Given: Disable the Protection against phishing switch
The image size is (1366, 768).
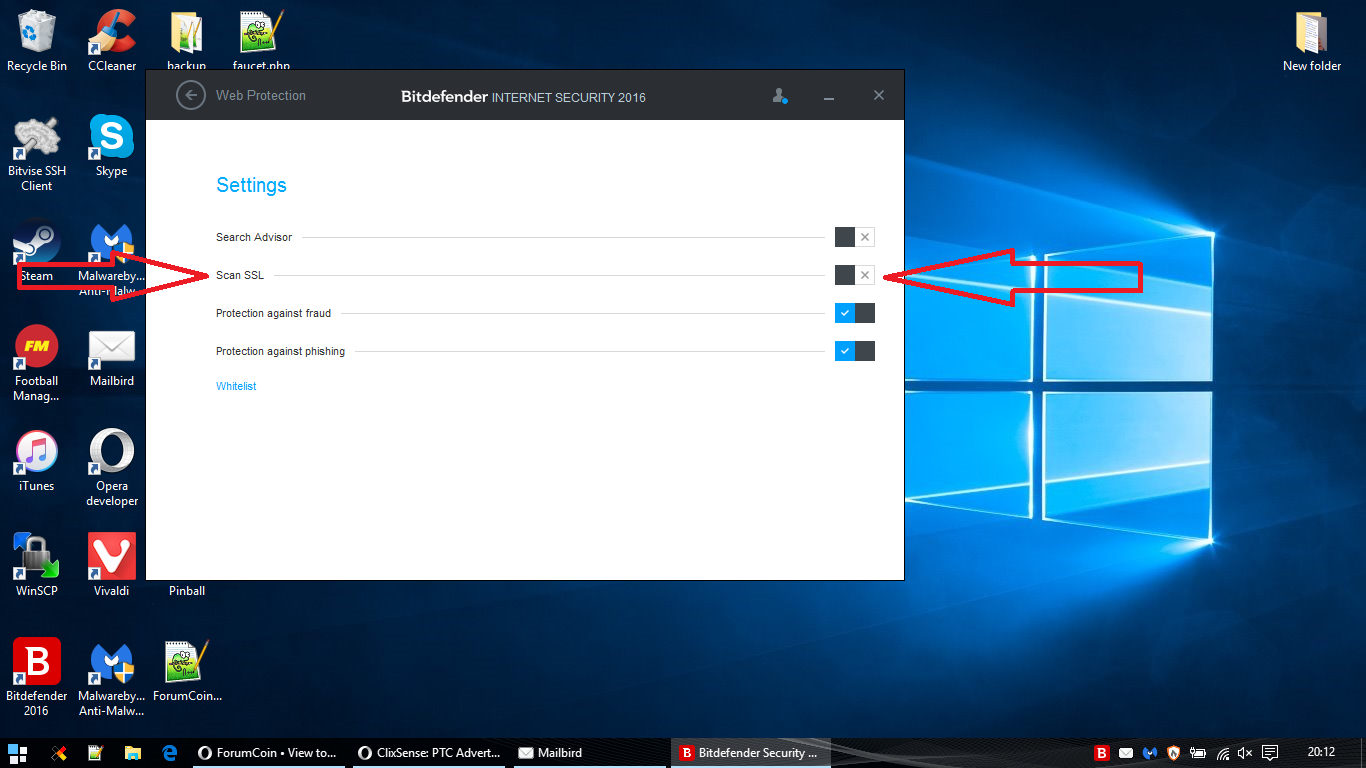Looking at the screenshot, I should point(855,351).
